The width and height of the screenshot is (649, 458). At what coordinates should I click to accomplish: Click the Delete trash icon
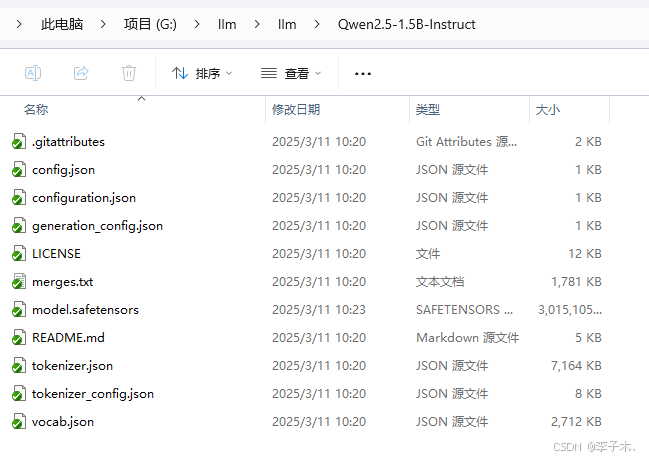pyautogui.click(x=129, y=73)
